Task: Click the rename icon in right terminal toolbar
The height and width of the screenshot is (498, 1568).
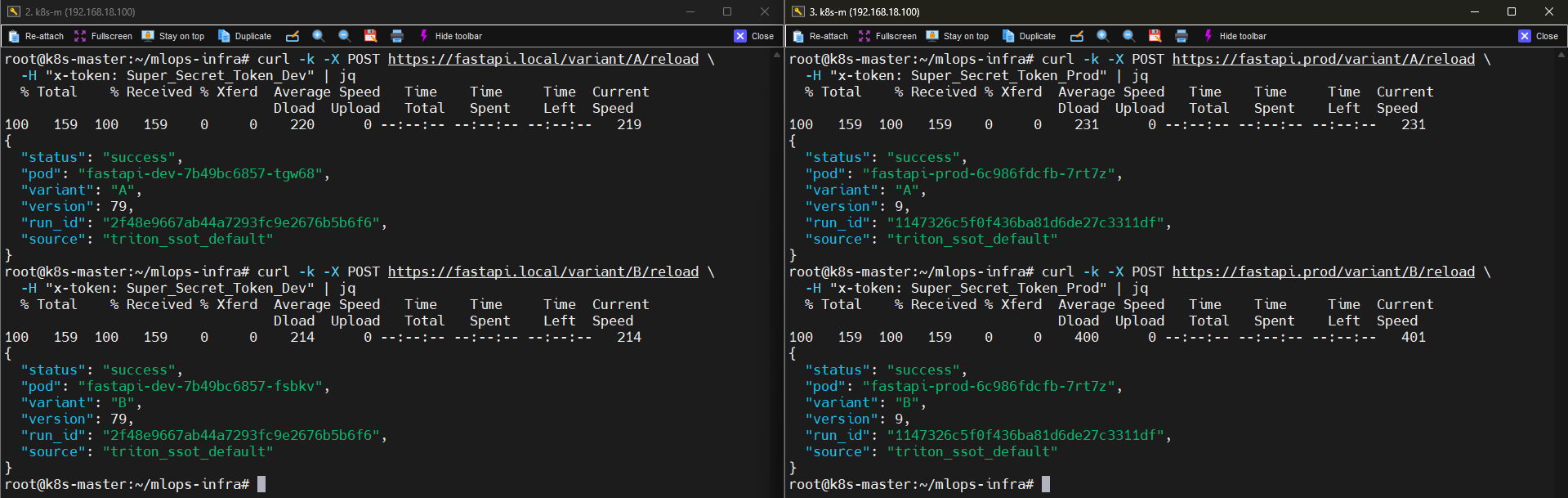Action: 1077,36
